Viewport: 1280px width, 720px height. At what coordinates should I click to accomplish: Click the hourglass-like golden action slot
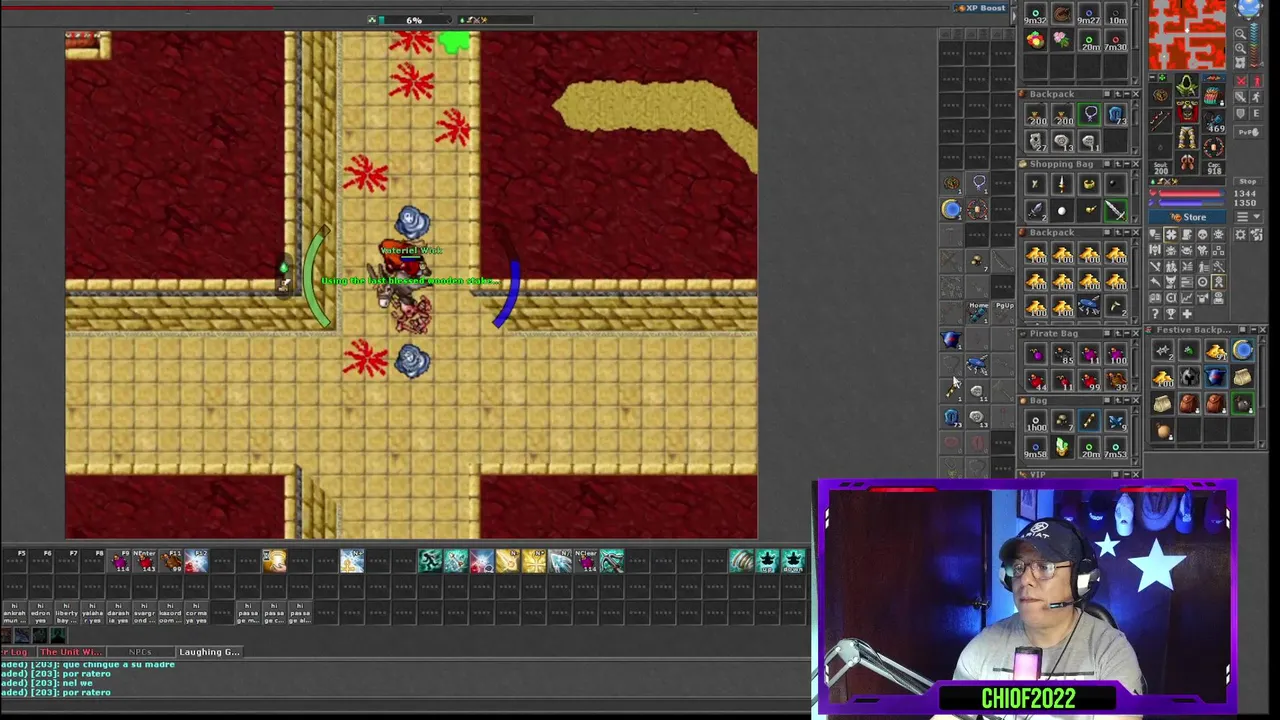coord(274,561)
